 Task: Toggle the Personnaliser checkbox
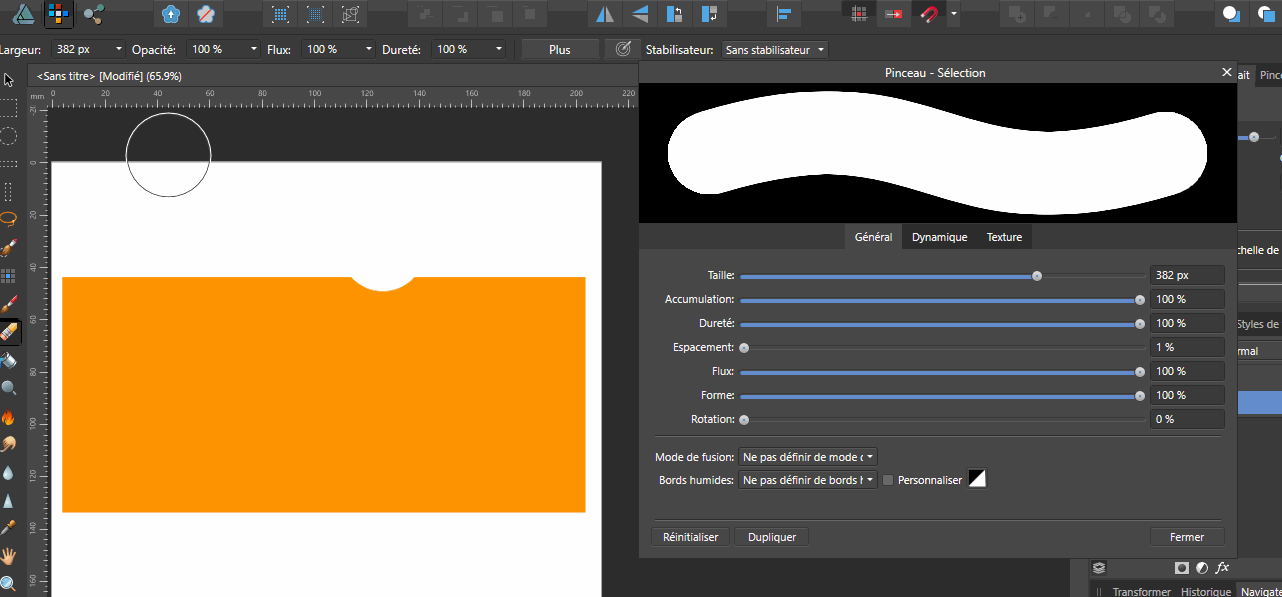(888, 480)
